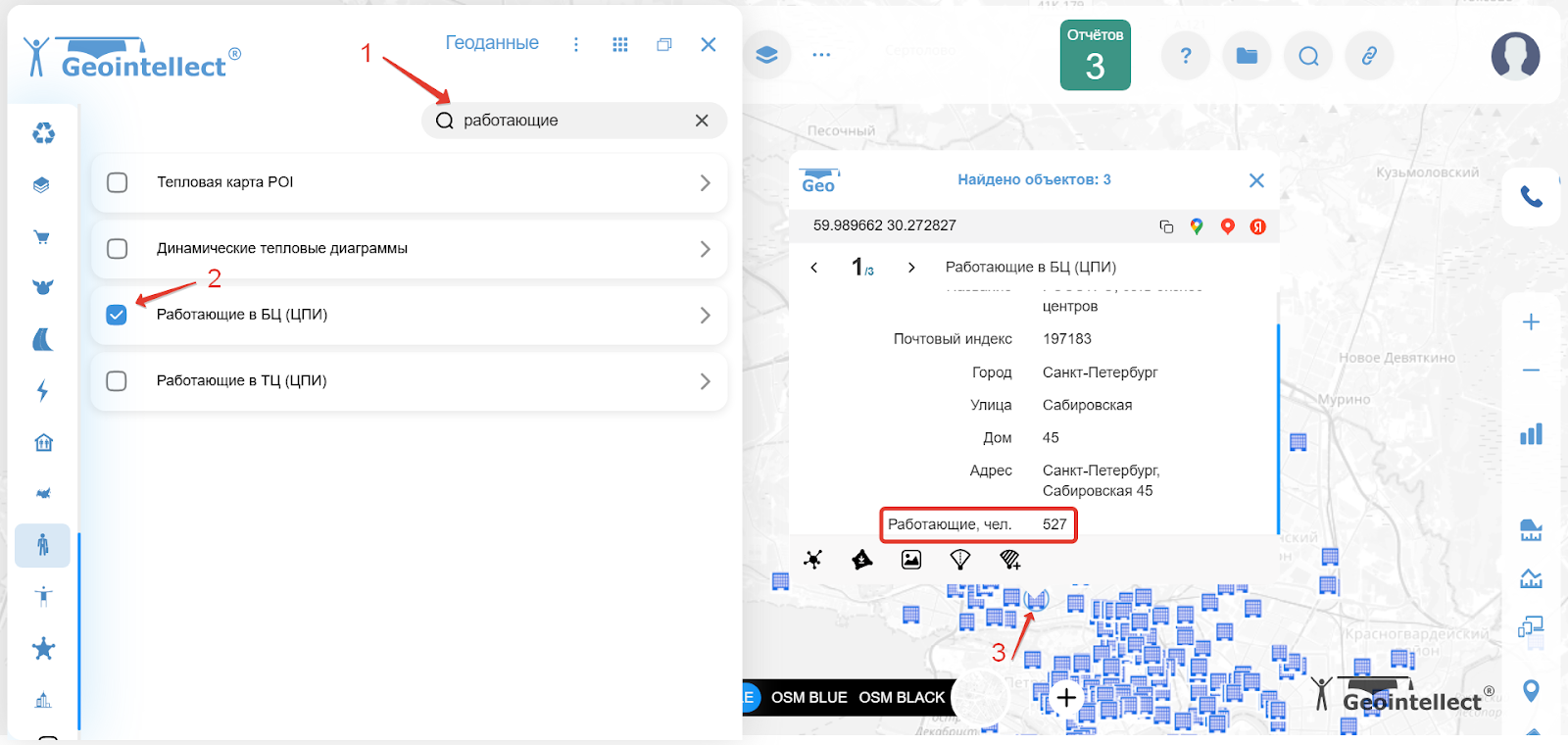The width and height of the screenshot is (1568, 745).
Task: Expand the Работающие в ТЦ (ЦПИ) arrow
Action: 705,381
